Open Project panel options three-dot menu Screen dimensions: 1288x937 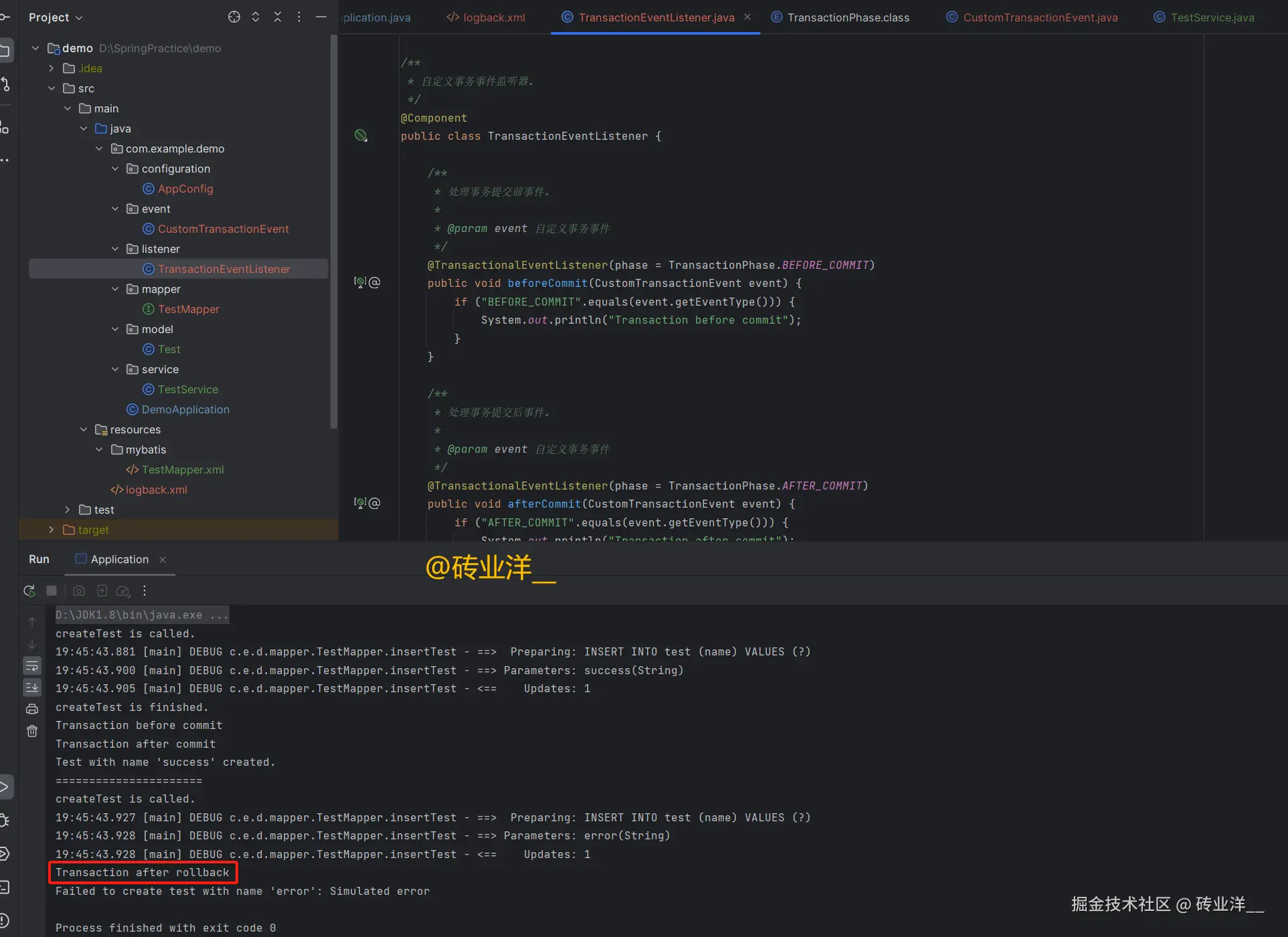click(299, 17)
